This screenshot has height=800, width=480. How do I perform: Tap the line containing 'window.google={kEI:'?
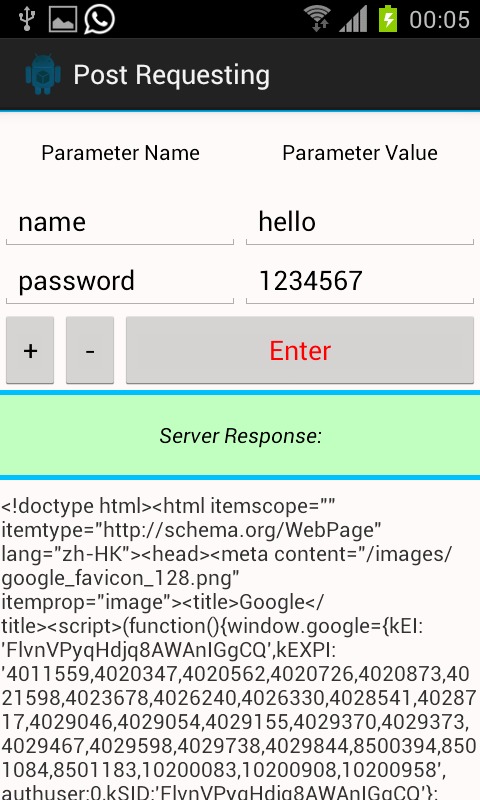(212, 626)
